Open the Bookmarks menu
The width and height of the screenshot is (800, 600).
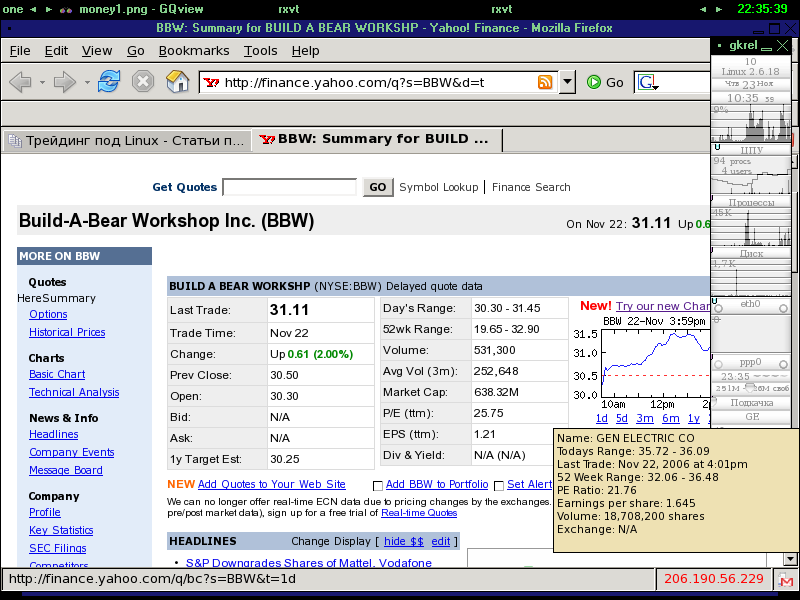[194, 51]
